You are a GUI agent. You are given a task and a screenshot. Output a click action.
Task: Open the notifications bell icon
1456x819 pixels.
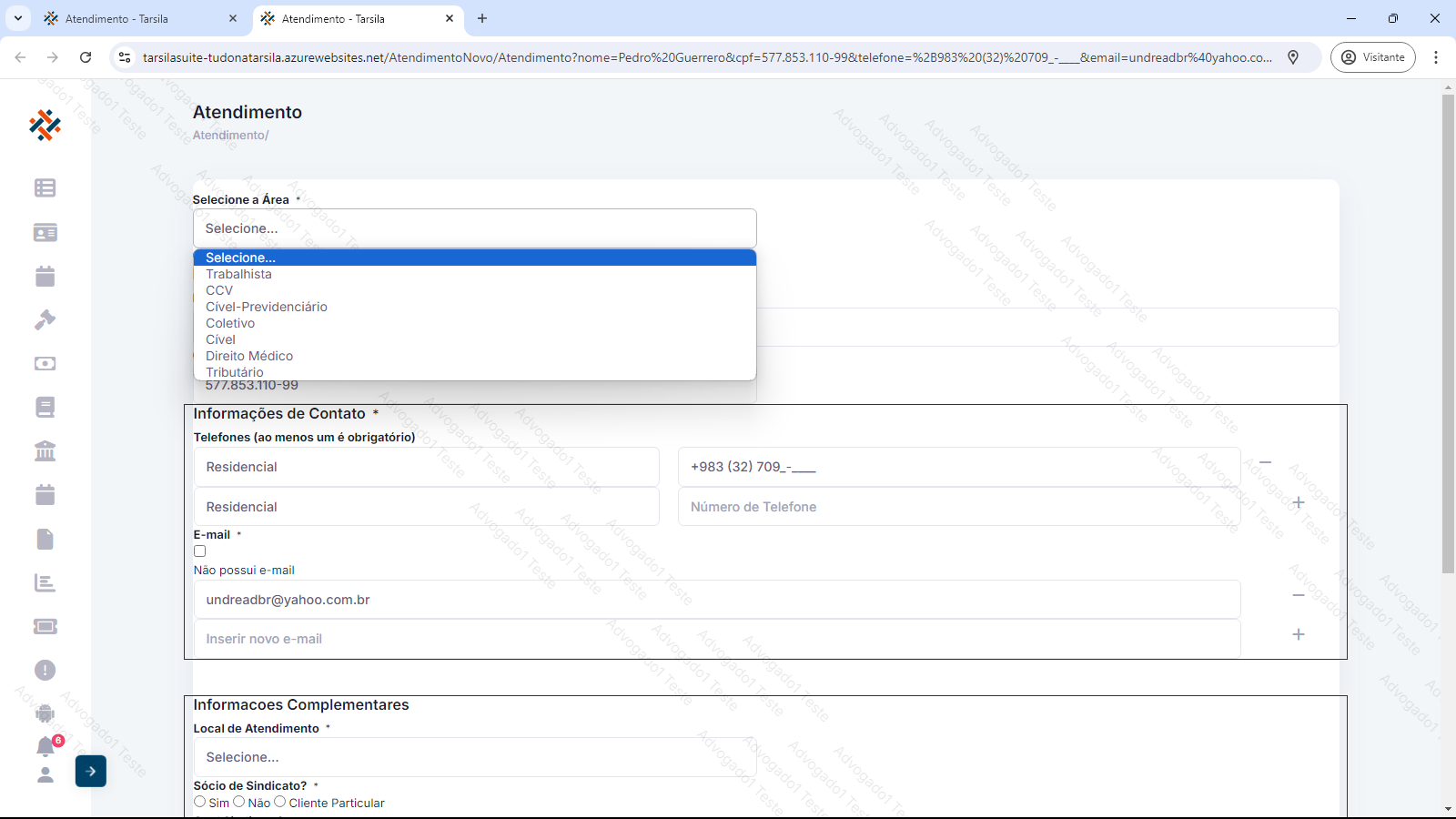coord(45,746)
